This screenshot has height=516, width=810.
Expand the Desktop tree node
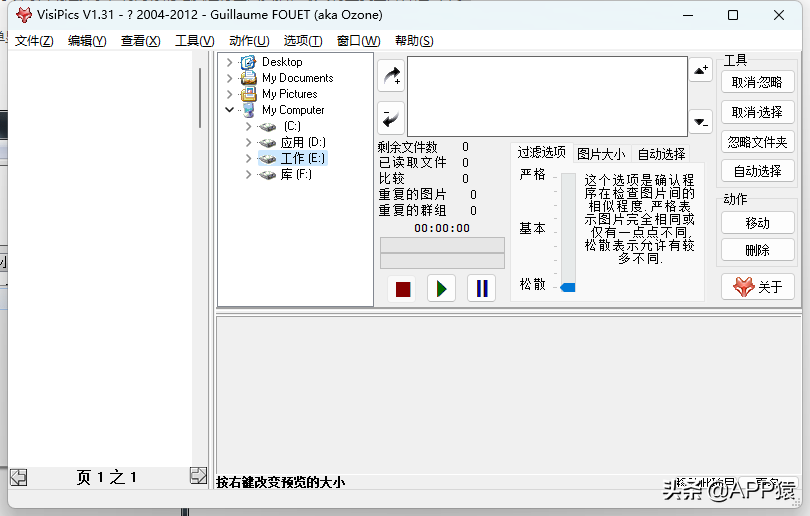tap(230, 62)
